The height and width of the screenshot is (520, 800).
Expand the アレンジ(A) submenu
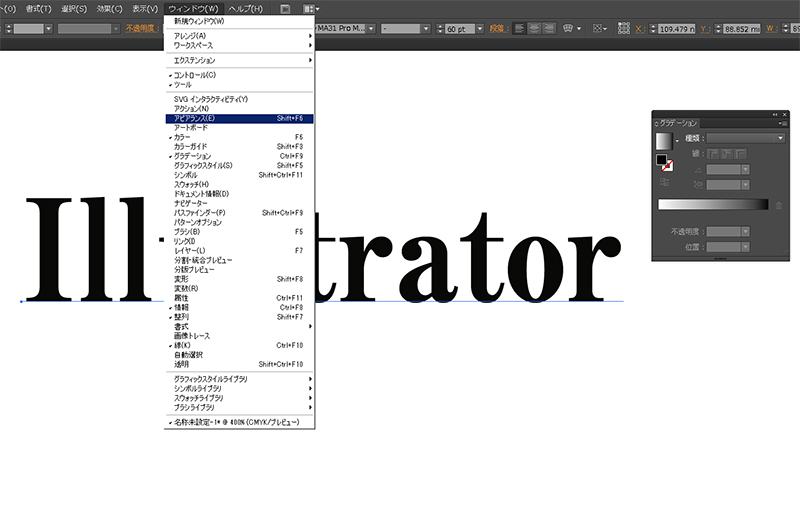[x=239, y=36]
